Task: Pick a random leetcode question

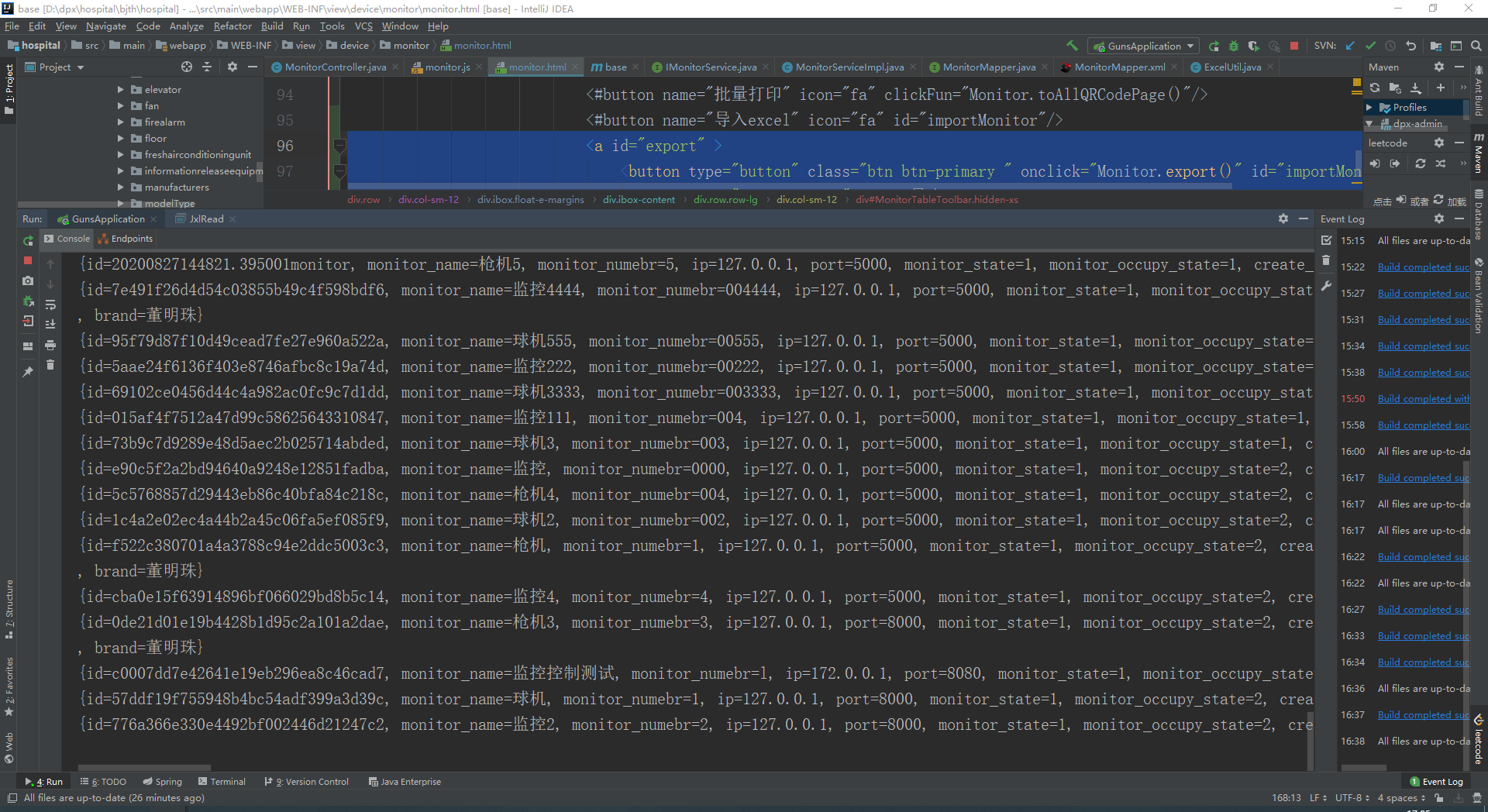Action: pyautogui.click(x=1440, y=163)
